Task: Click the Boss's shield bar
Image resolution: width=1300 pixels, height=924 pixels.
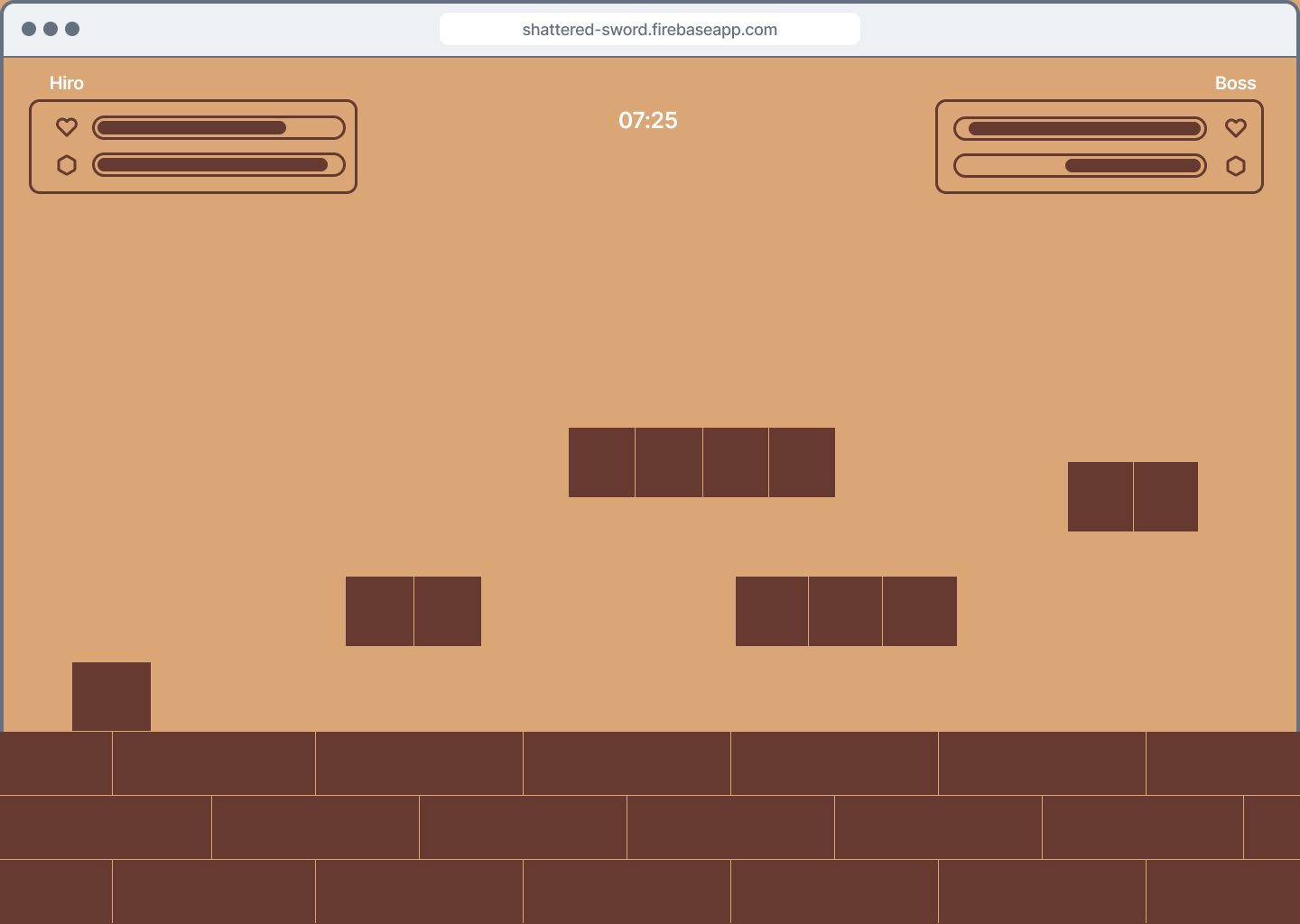Action: 1080,166
